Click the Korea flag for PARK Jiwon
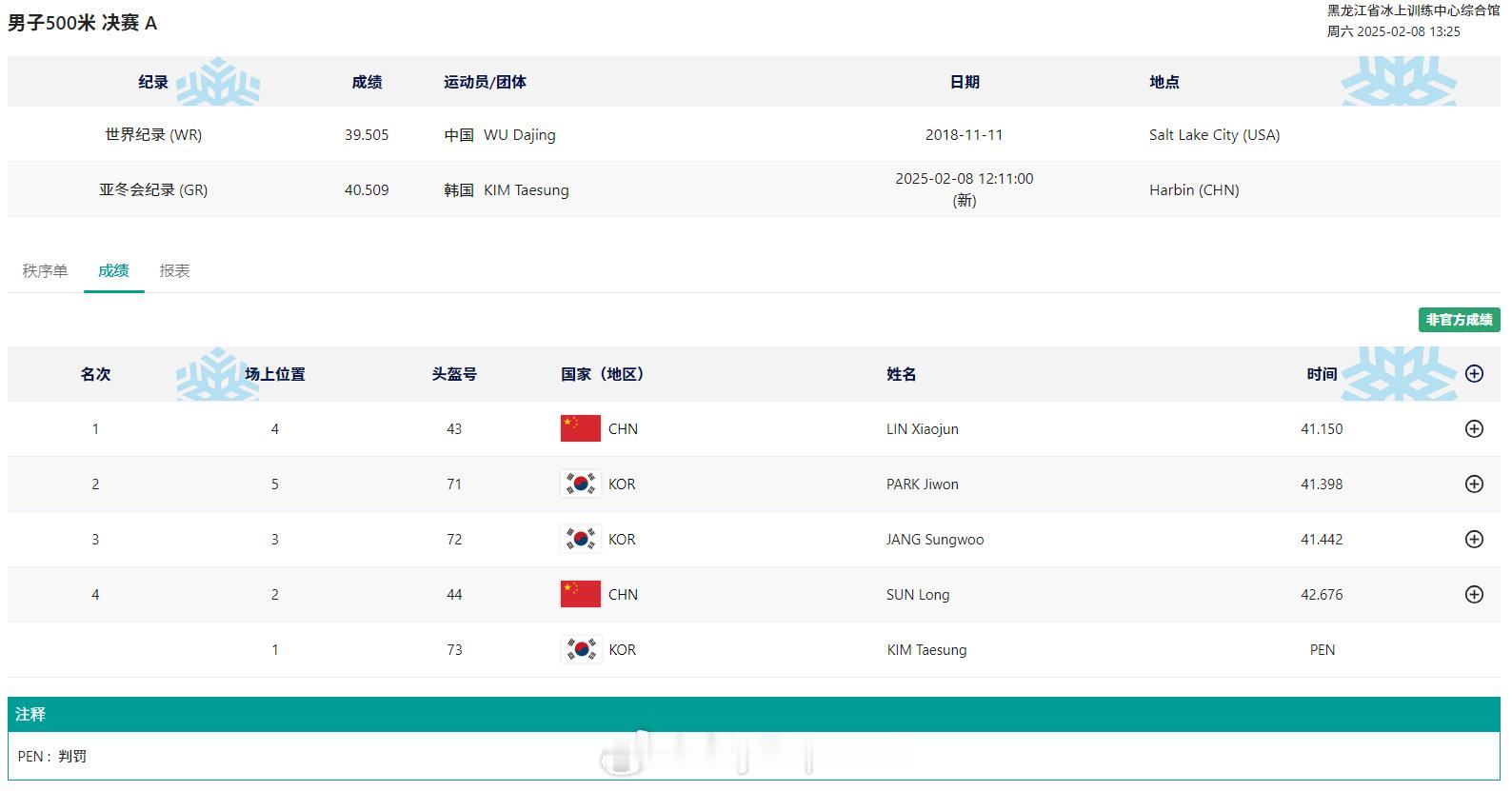 (x=581, y=484)
